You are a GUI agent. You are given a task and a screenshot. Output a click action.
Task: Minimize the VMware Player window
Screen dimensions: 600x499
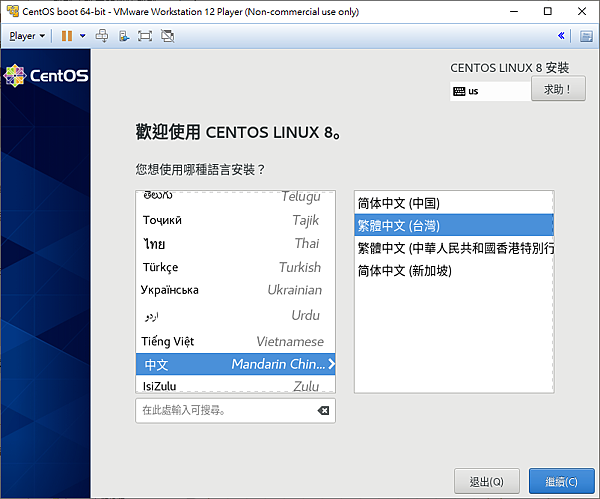point(514,11)
